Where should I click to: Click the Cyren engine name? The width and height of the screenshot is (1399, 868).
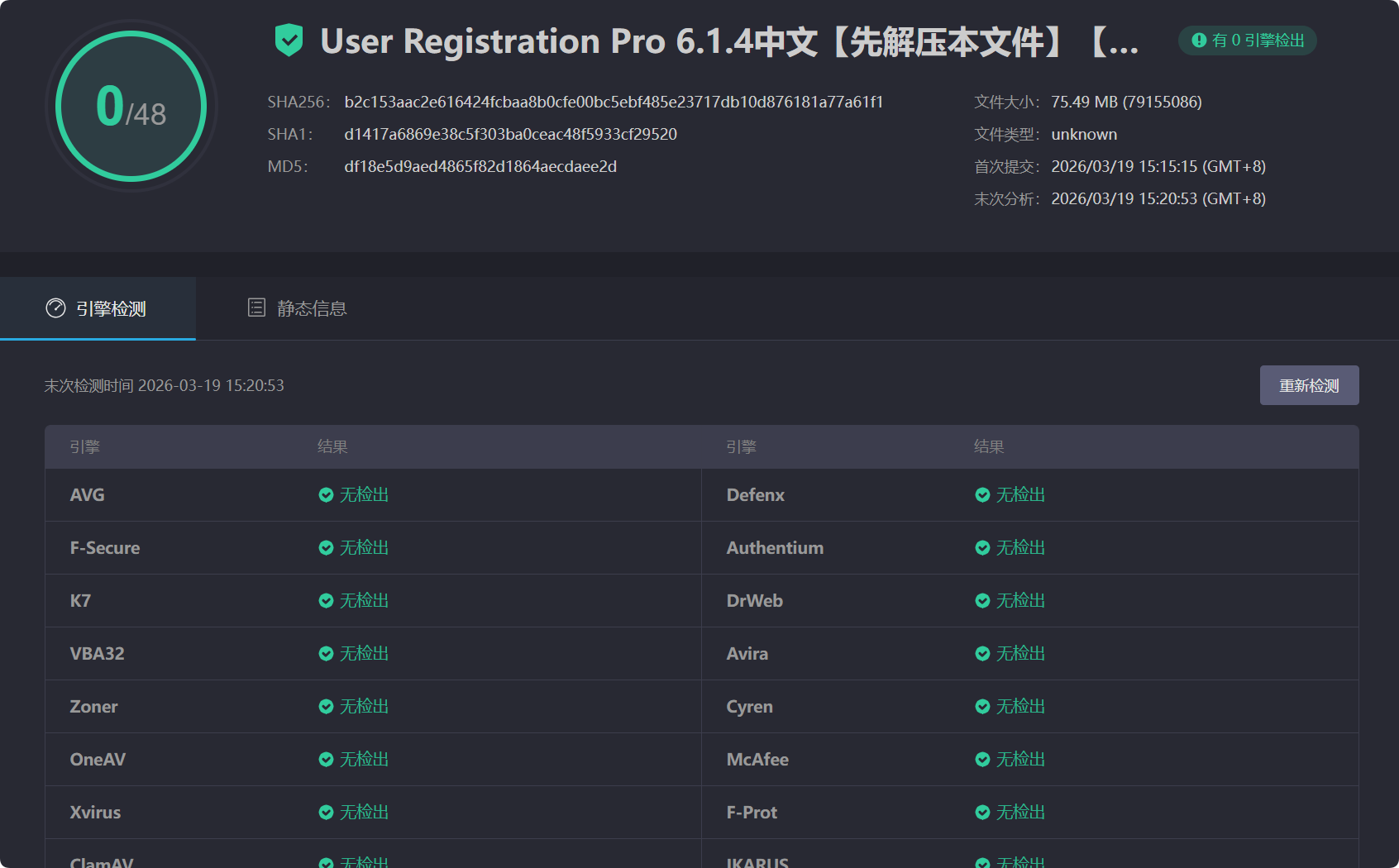point(749,707)
